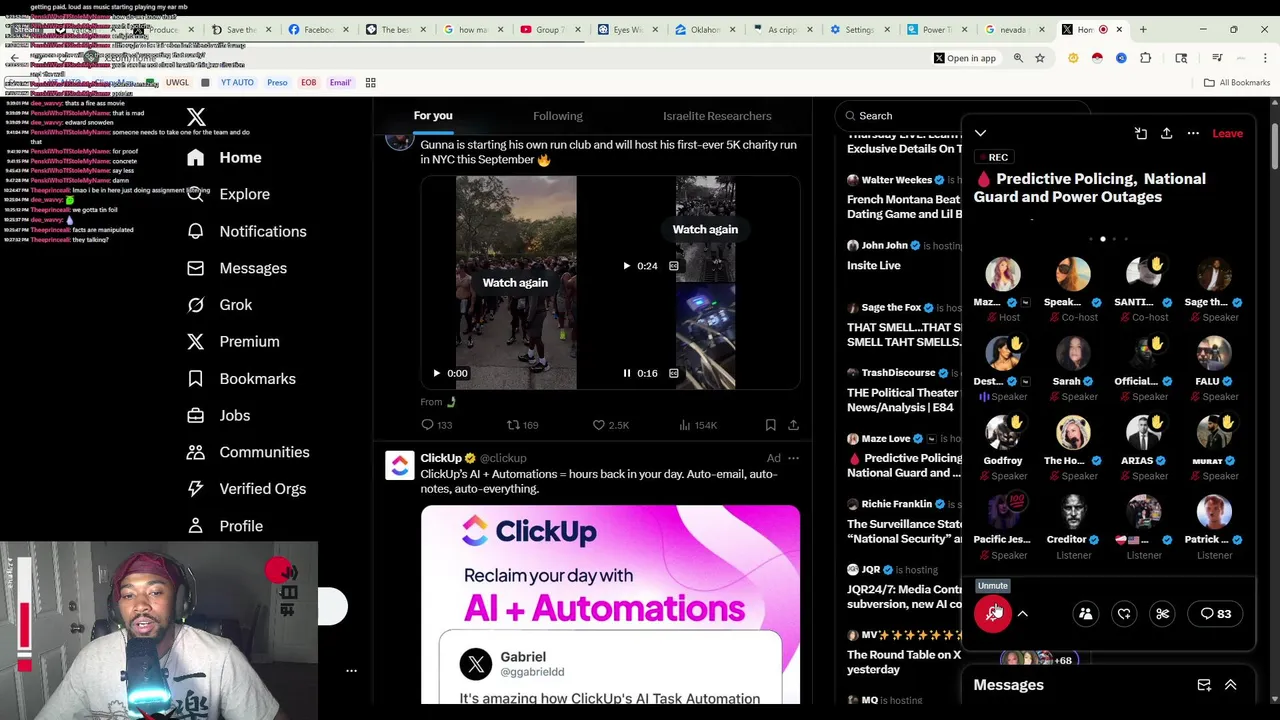
Task: Open the ClickUp advertiser profile name
Action: (x=441, y=458)
